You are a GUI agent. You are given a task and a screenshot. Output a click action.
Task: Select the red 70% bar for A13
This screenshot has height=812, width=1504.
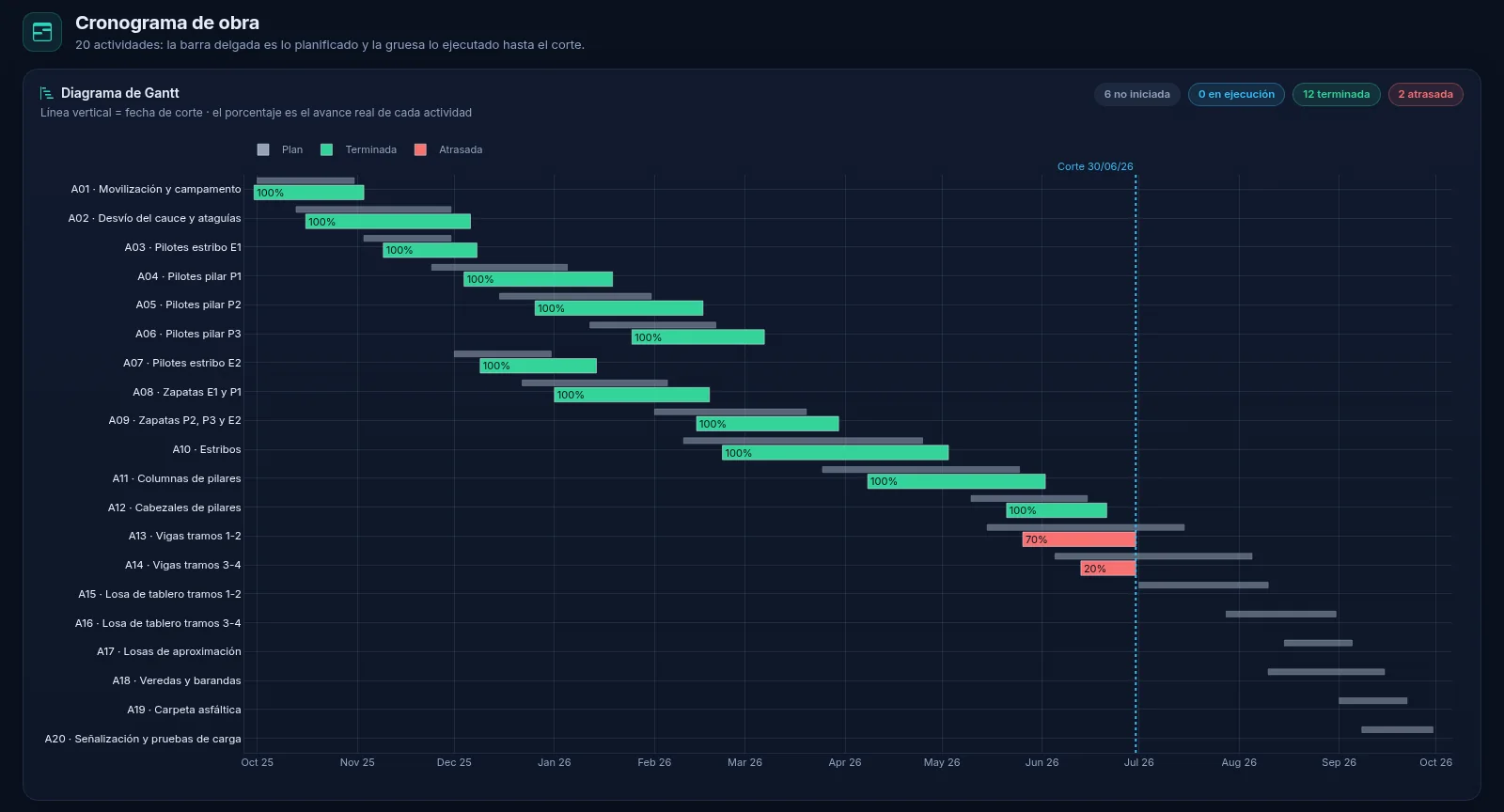1079,539
